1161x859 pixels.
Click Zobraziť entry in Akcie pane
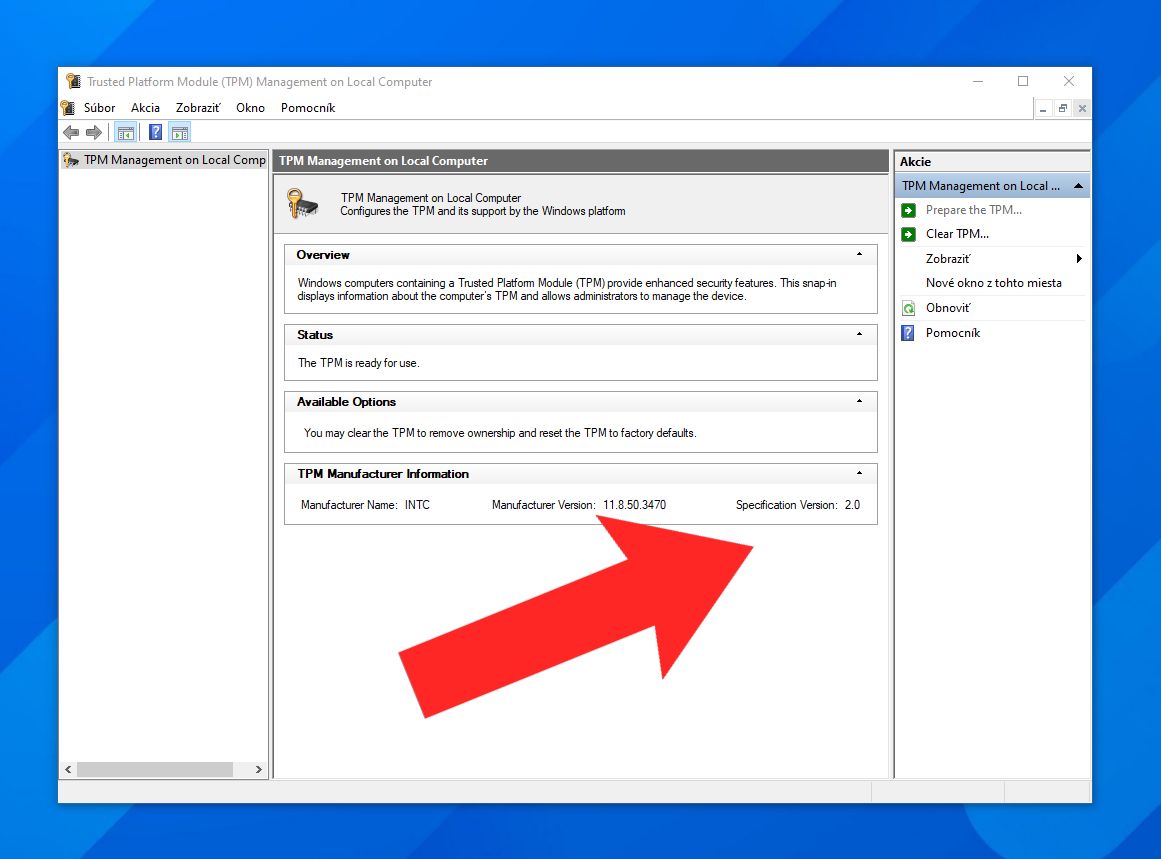(x=948, y=258)
